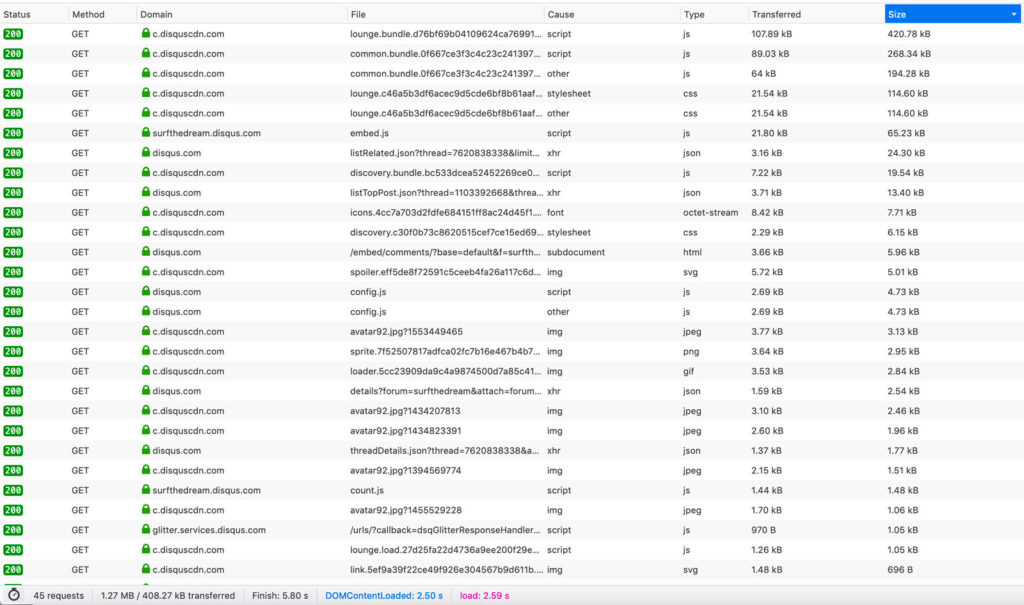Click the 200 status badge of lounge.bundle row

[x=13, y=34]
